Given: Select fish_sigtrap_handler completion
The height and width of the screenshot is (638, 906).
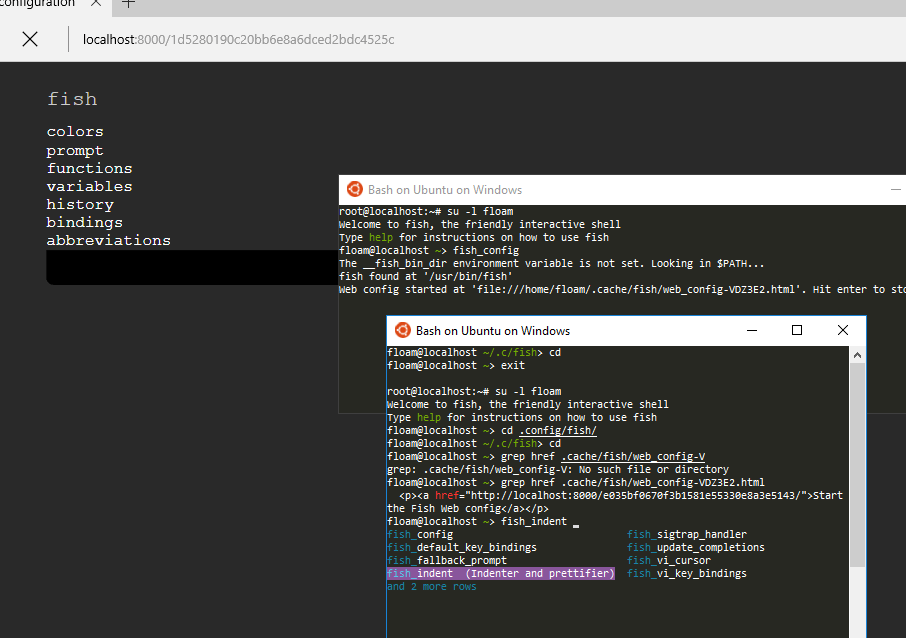Looking at the screenshot, I should 686,535.
